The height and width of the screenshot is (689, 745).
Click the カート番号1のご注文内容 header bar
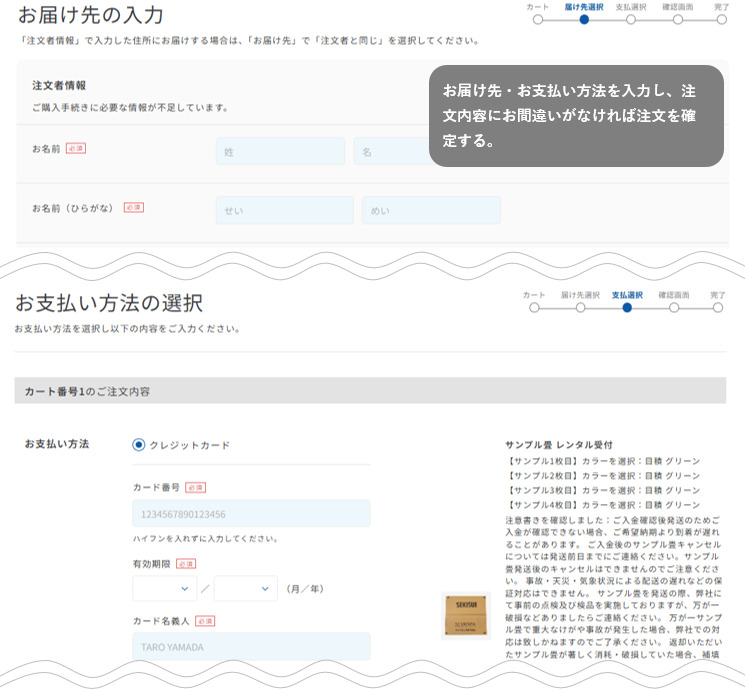(x=370, y=391)
